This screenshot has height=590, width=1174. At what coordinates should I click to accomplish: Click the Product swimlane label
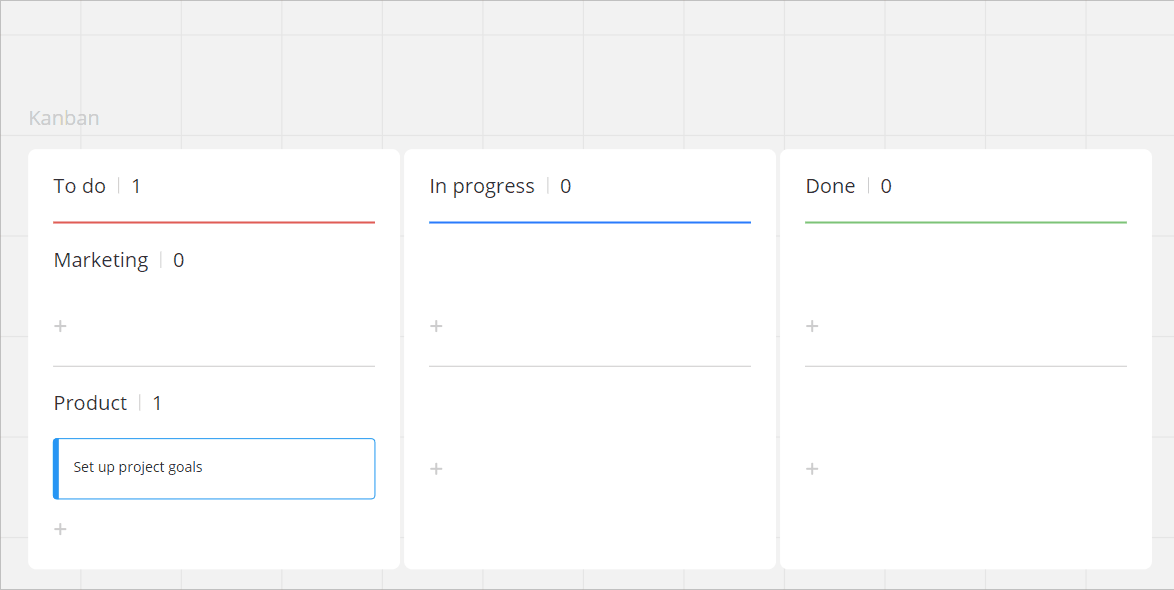coord(91,403)
